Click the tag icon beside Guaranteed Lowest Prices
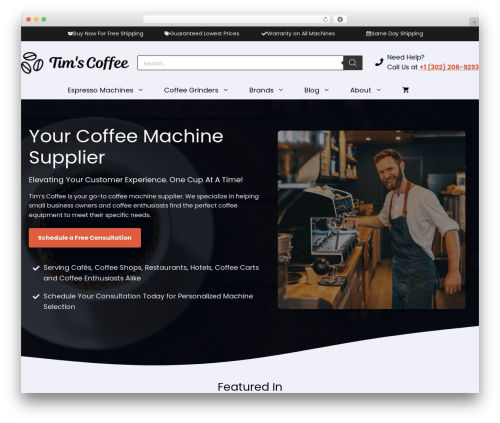The image size is (500, 423). [166, 34]
